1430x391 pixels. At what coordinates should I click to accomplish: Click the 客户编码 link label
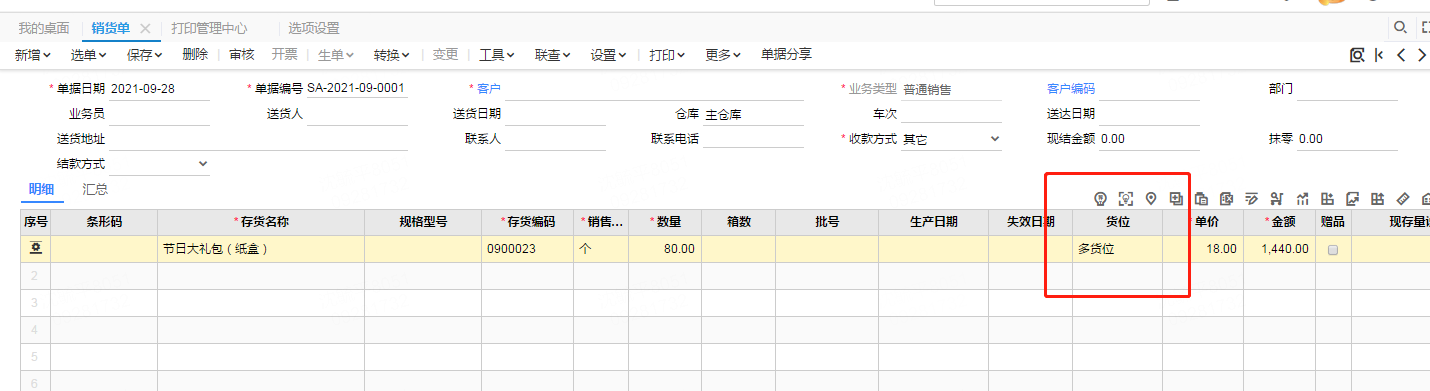1071,89
